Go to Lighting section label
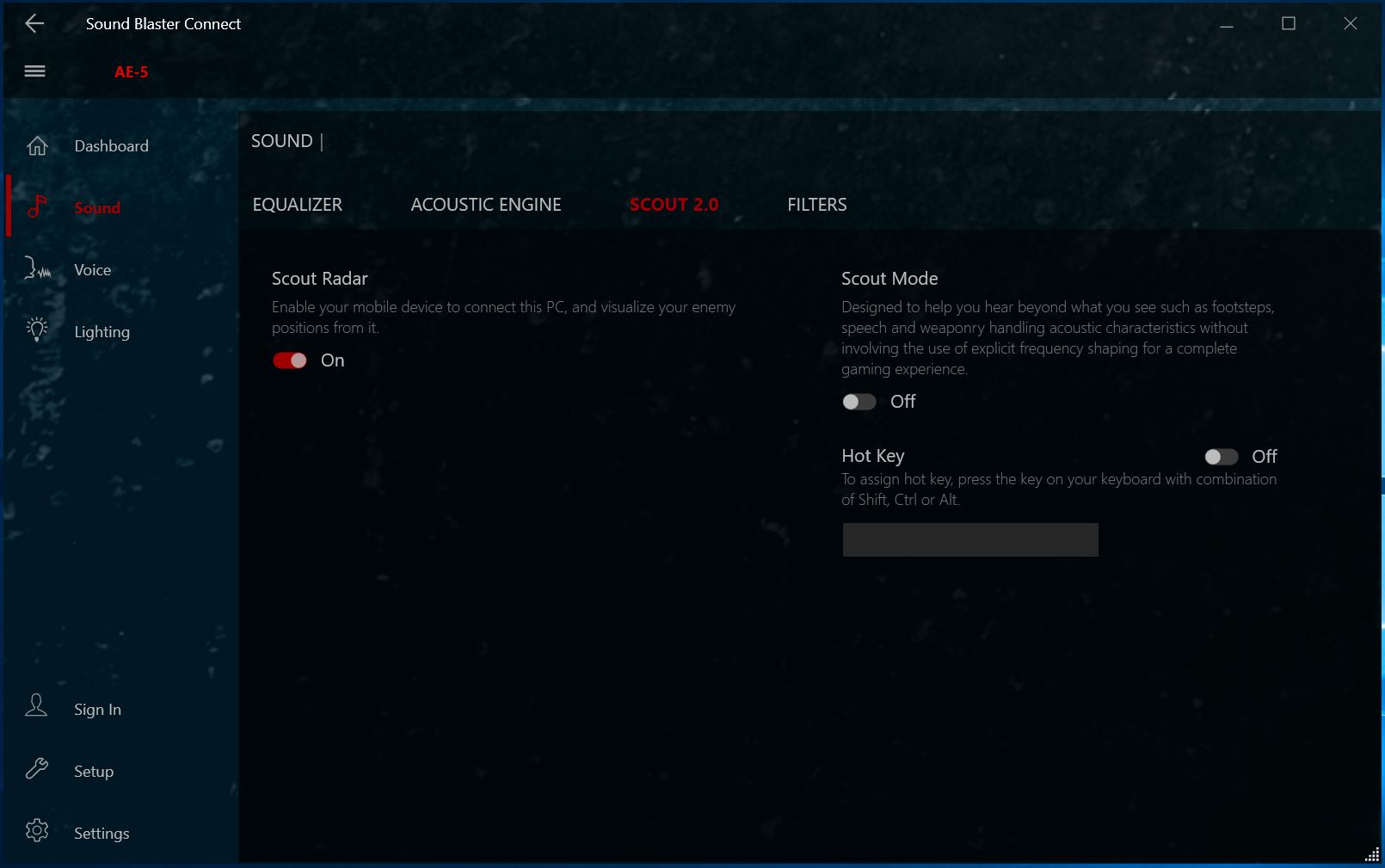 point(102,332)
